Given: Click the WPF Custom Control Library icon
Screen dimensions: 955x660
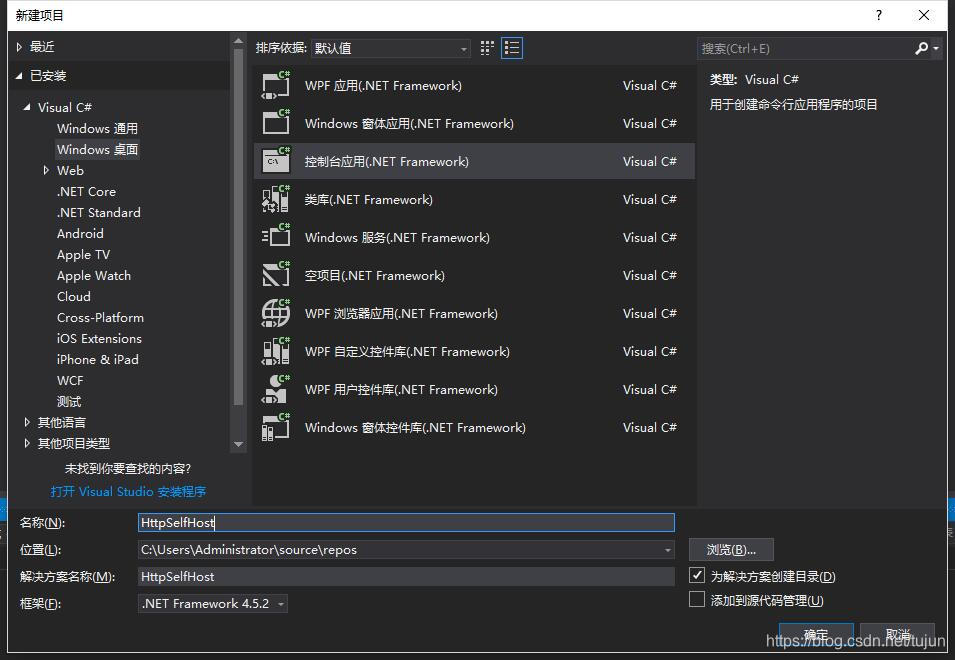Looking at the screenshot, I should click(276, 351).
